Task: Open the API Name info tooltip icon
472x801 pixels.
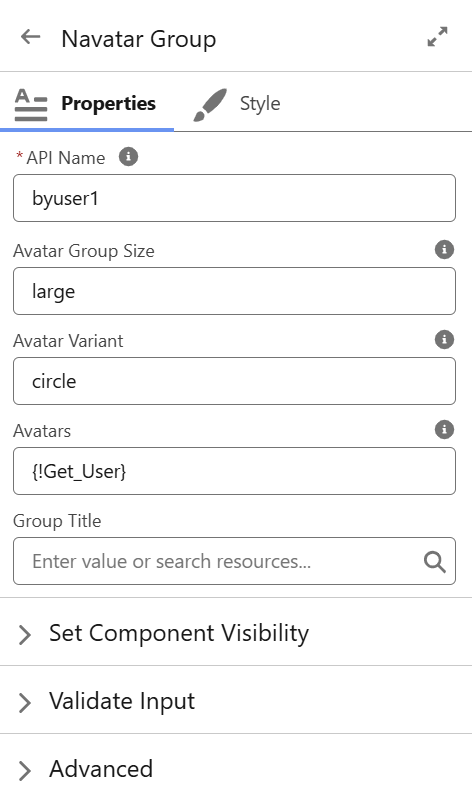Action: [x=128, y=156]
